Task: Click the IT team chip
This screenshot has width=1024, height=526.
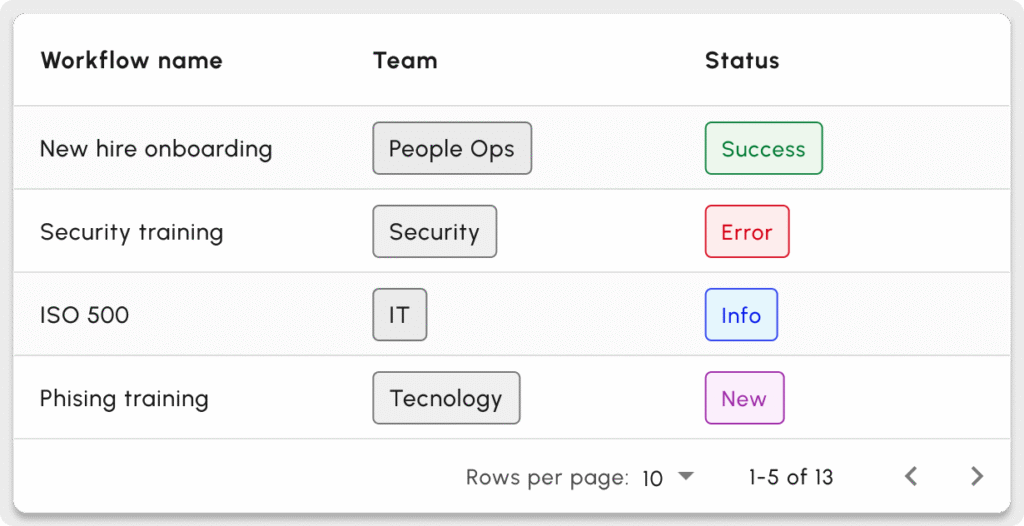Action: coord(399,315)
